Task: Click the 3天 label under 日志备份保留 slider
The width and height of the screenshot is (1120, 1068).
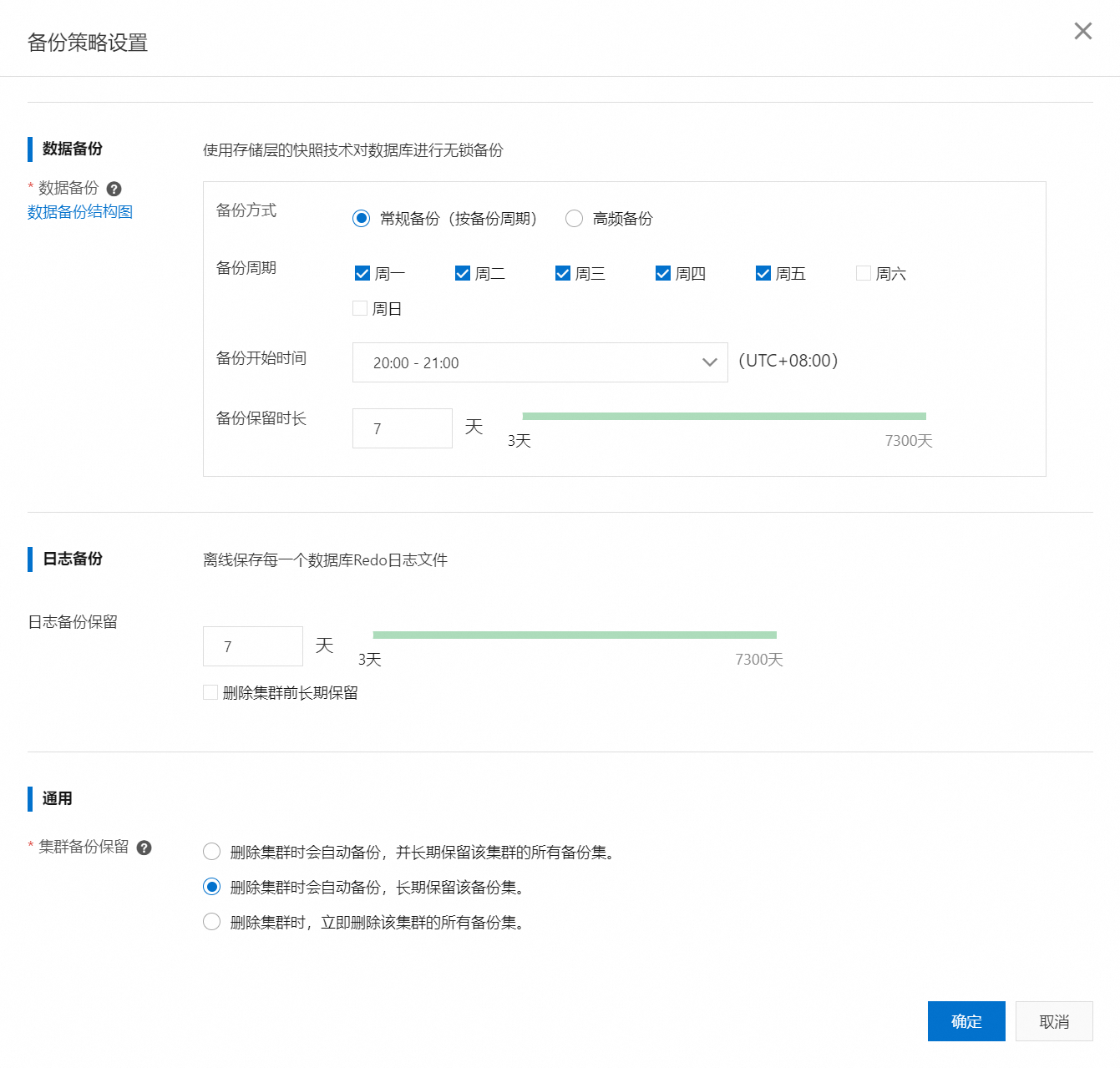Action: (370, 660)
